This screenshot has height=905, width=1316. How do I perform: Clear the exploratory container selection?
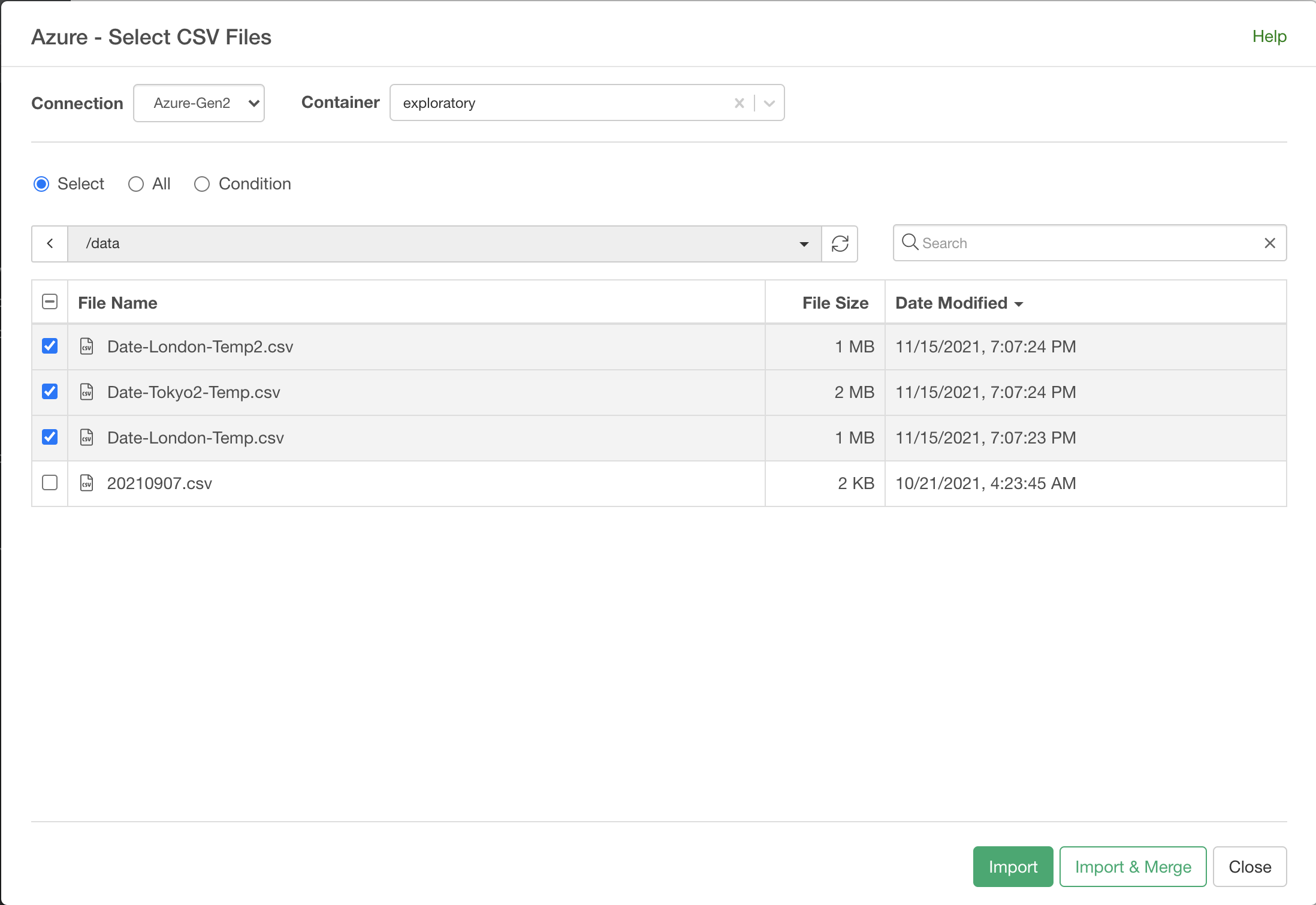[x=739, y=103]
